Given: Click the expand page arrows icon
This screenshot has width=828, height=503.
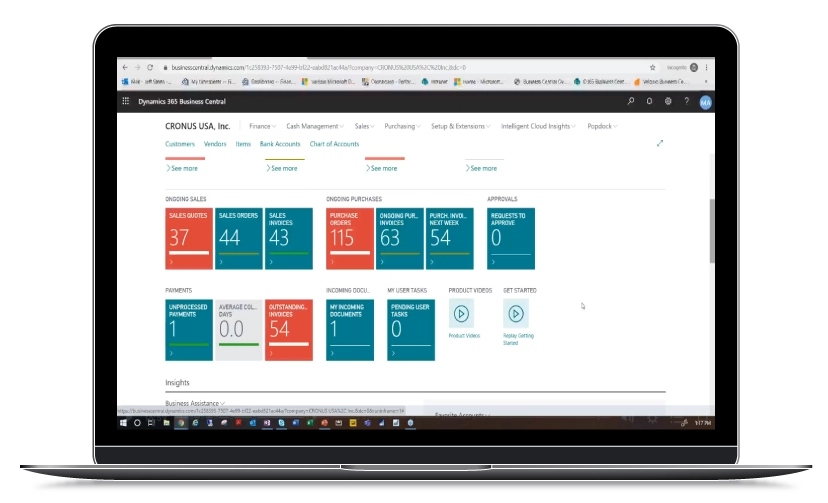Looking at the screenshot, I should [660, 143].
